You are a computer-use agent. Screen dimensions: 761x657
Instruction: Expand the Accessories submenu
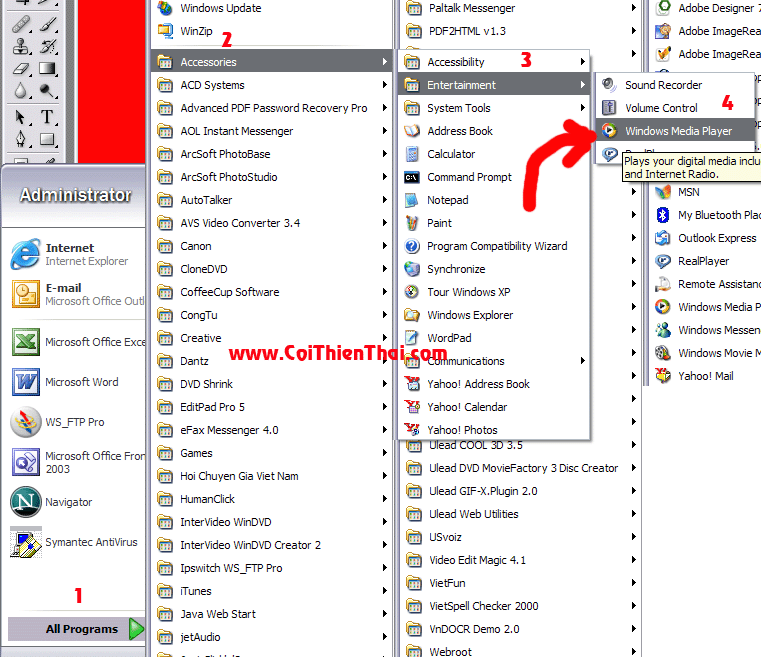(x=271, y=62)
